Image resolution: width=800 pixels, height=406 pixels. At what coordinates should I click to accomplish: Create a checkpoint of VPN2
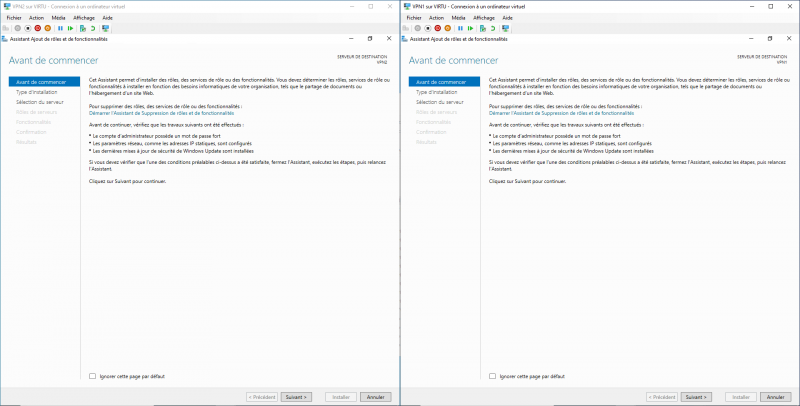pos(83,28)
